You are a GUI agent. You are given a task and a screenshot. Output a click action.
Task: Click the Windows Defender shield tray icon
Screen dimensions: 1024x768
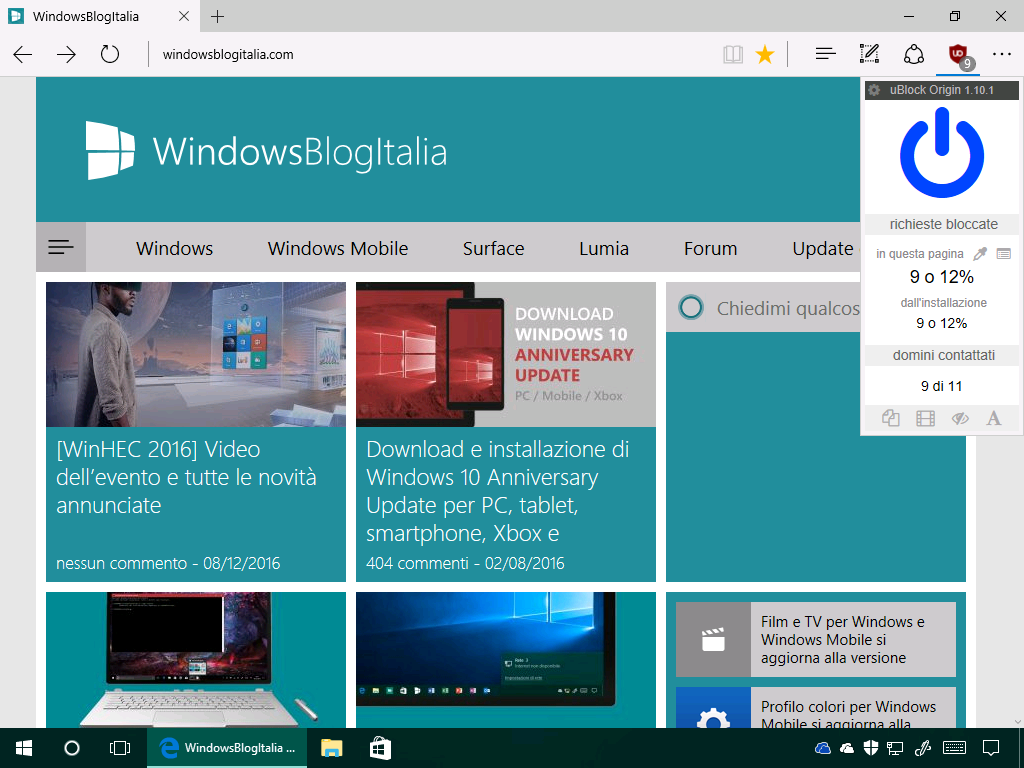871,748
